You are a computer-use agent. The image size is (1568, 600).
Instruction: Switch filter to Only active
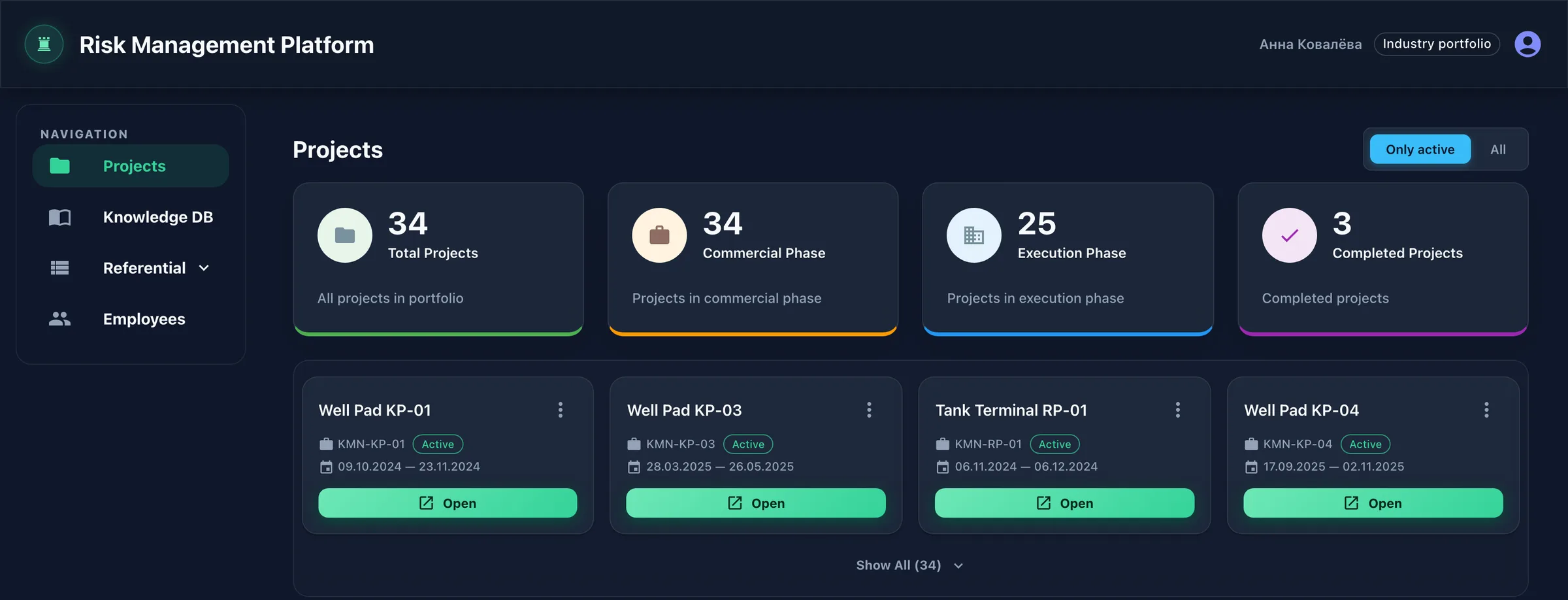tap(1420, 150)
